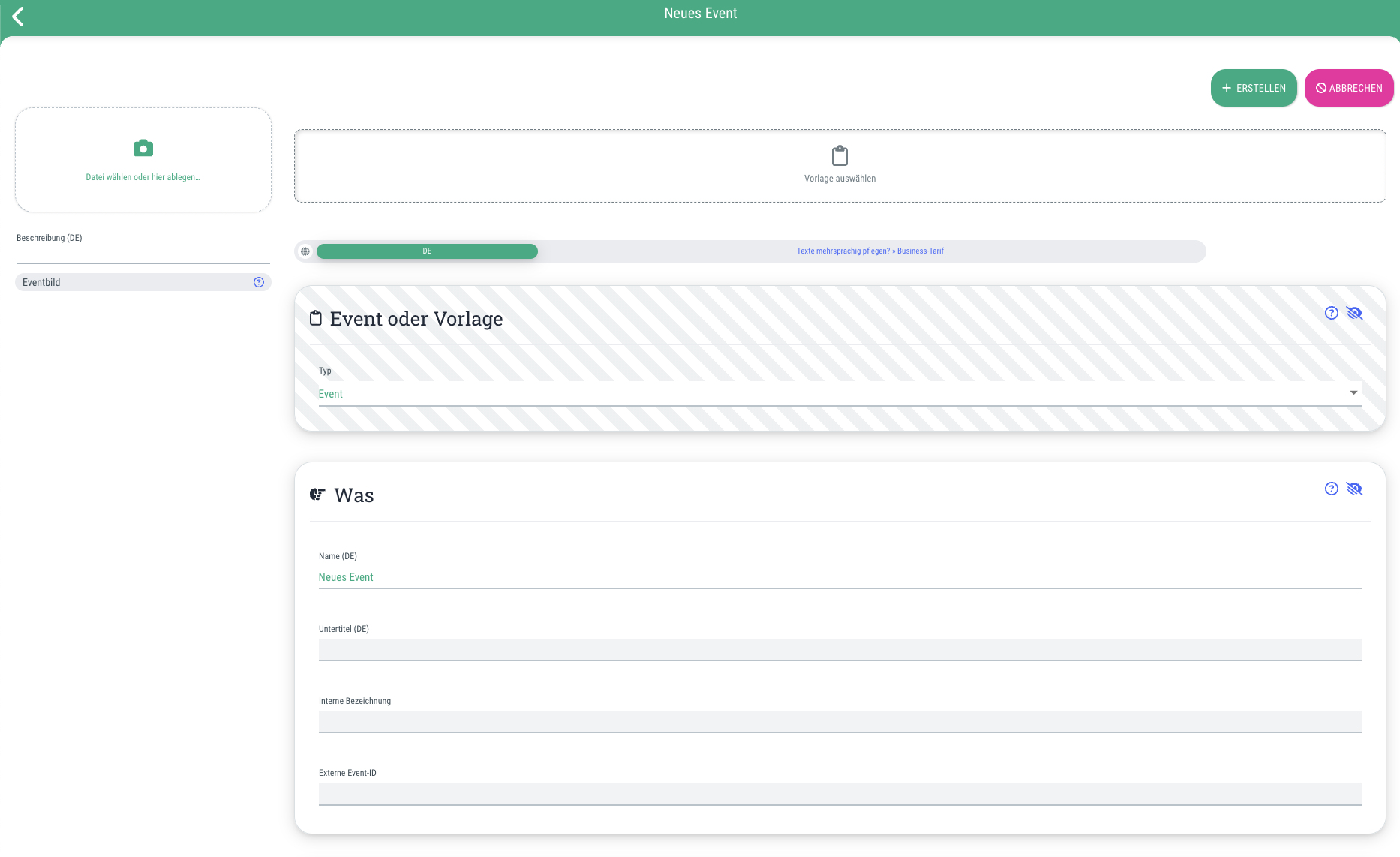The image size is (1400, 857).
Task: Click the clipboard Vorlage auswählen icon
Action: point(840,155)
